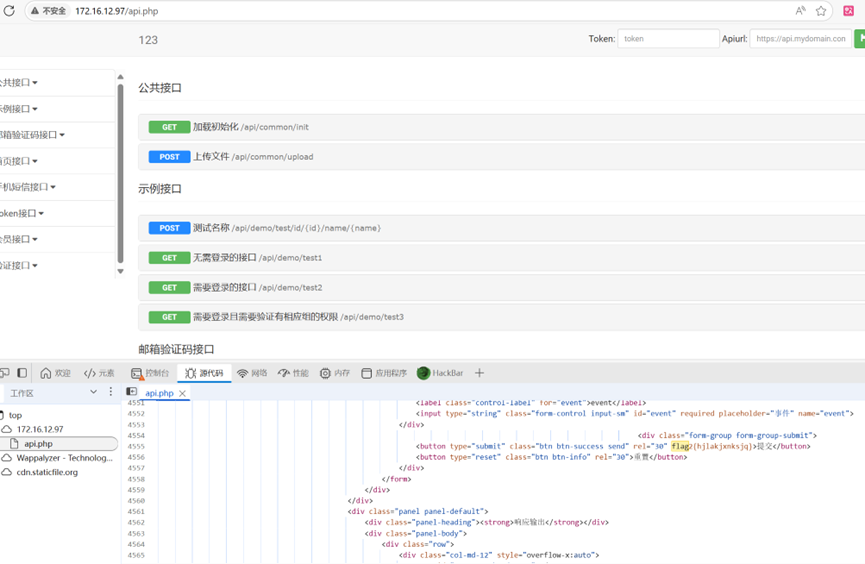Add page to favorites with star icon

point(821,10)
